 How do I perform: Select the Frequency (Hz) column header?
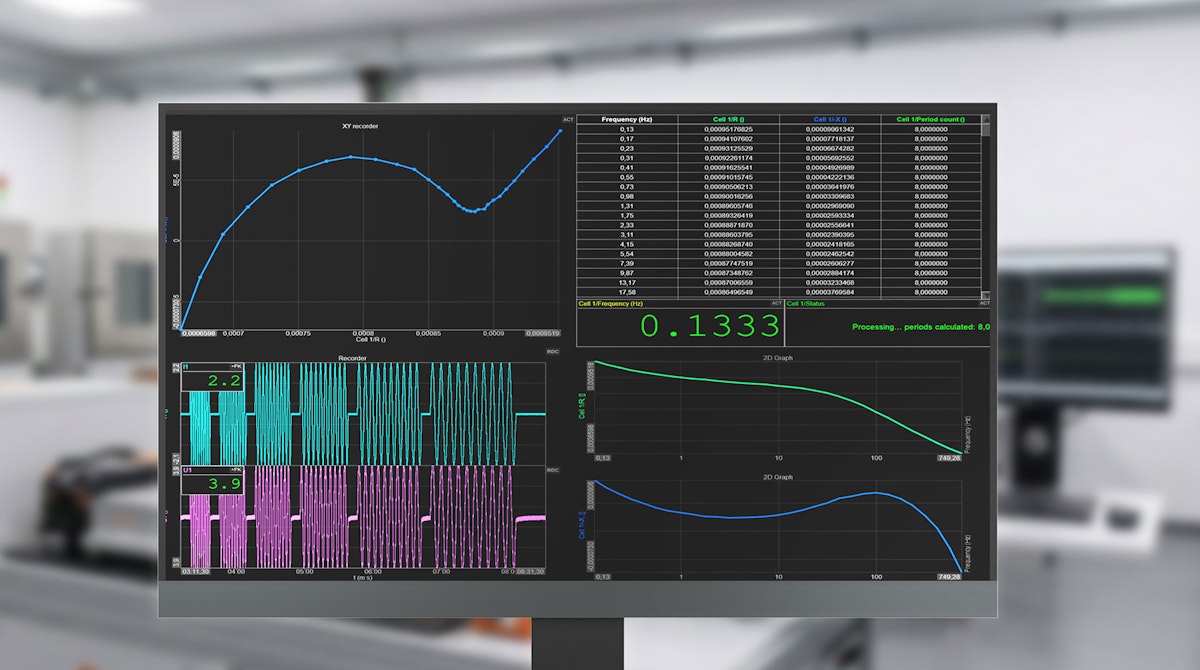(x=627, y=119)
